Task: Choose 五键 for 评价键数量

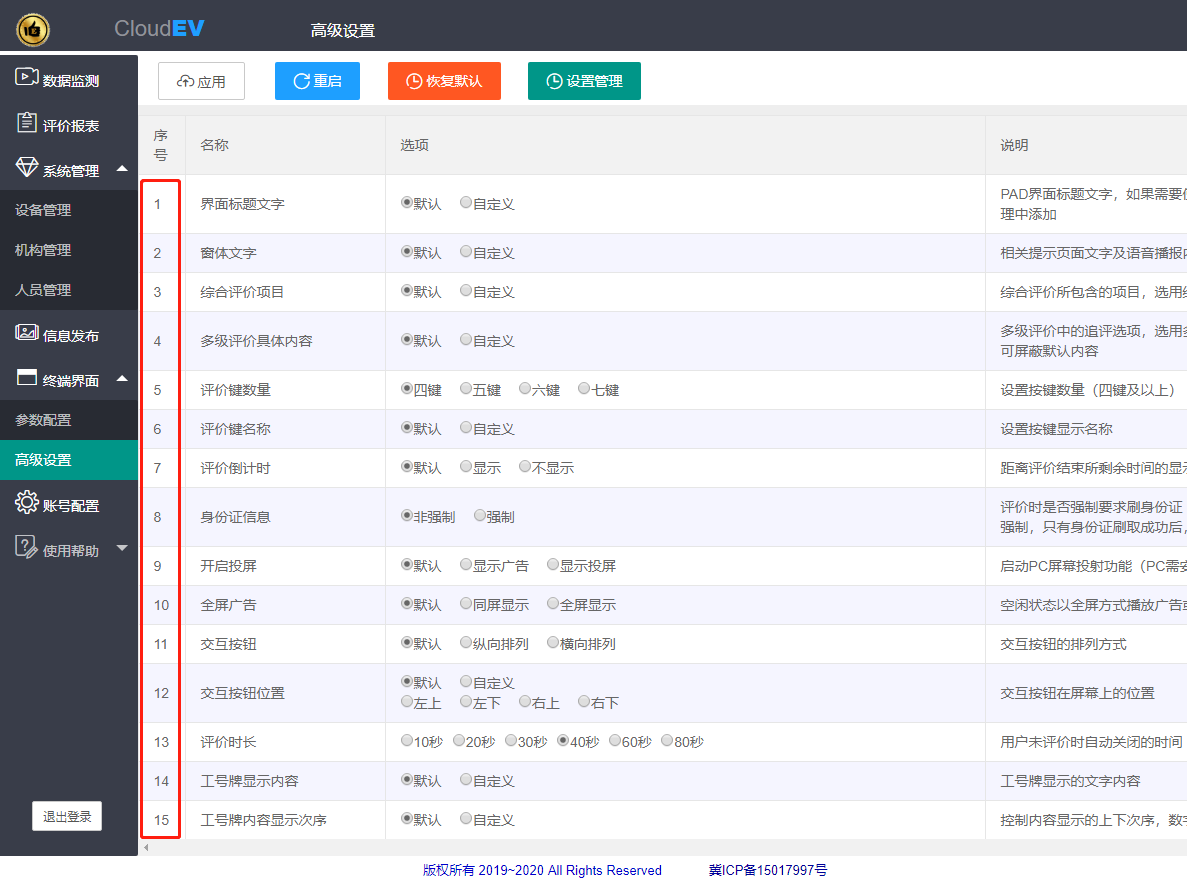Action: point(466,388)
